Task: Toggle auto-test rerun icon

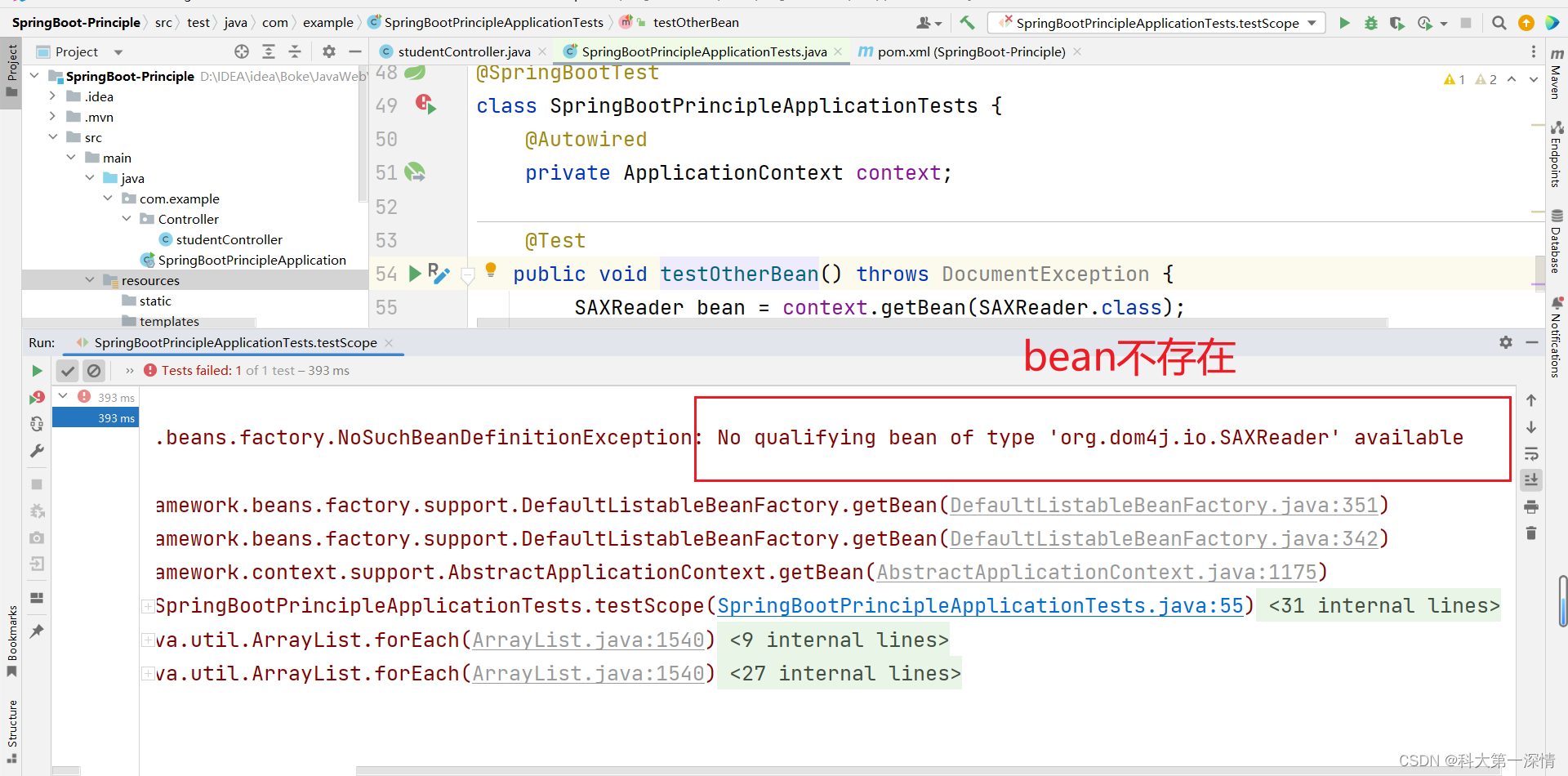Action: 37,424
